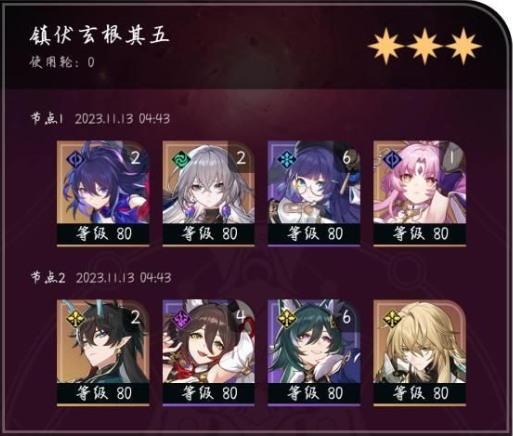
Task: Click the Imaginary element icon on Dan Heng's card
Action: (x=75, y=319)
